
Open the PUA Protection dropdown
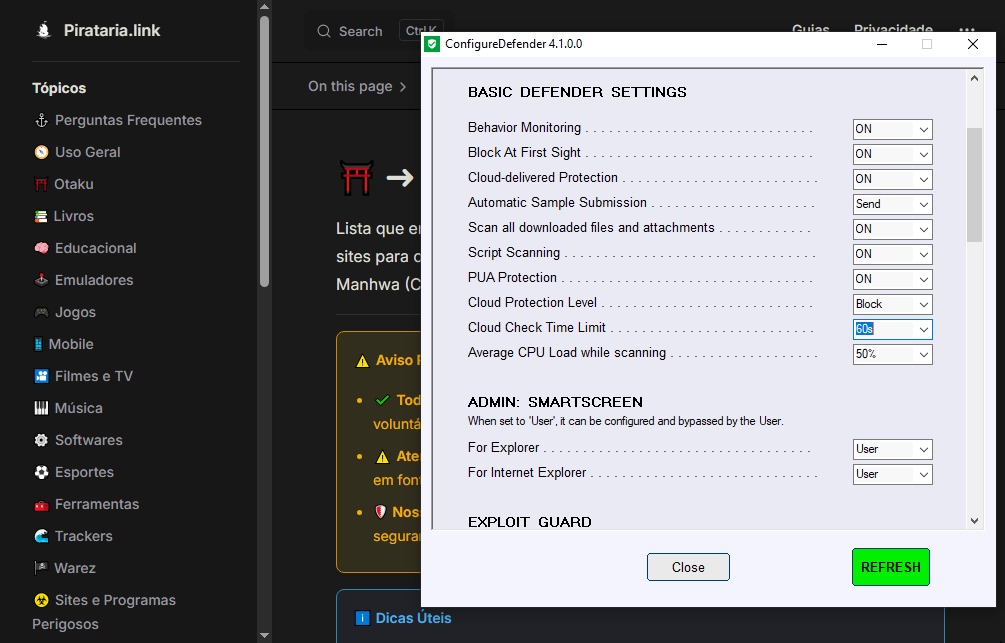(x=892, y=279)
